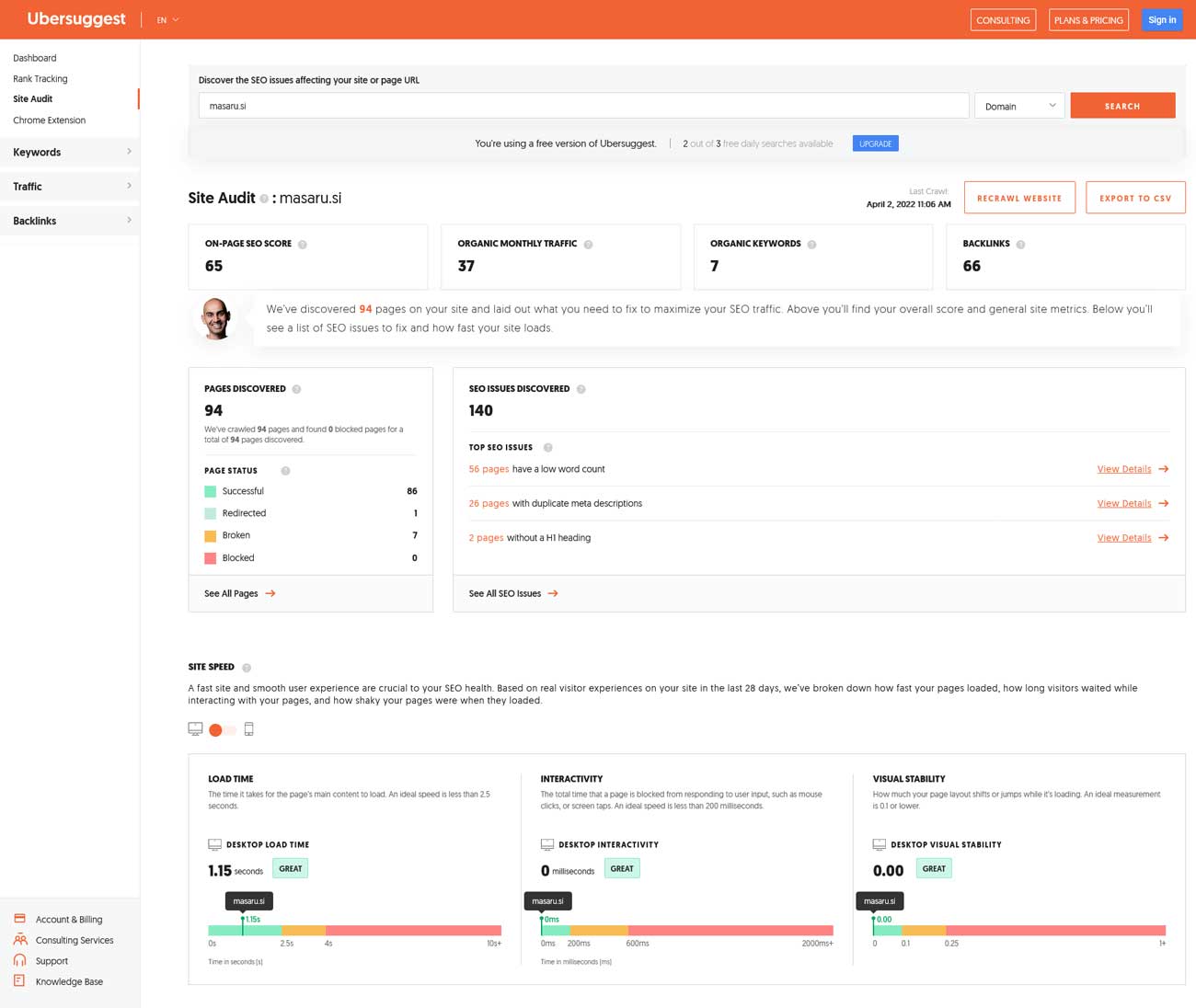Click the interactivity speed bar
The image size is (1196, 1008).
coord(687,931)
